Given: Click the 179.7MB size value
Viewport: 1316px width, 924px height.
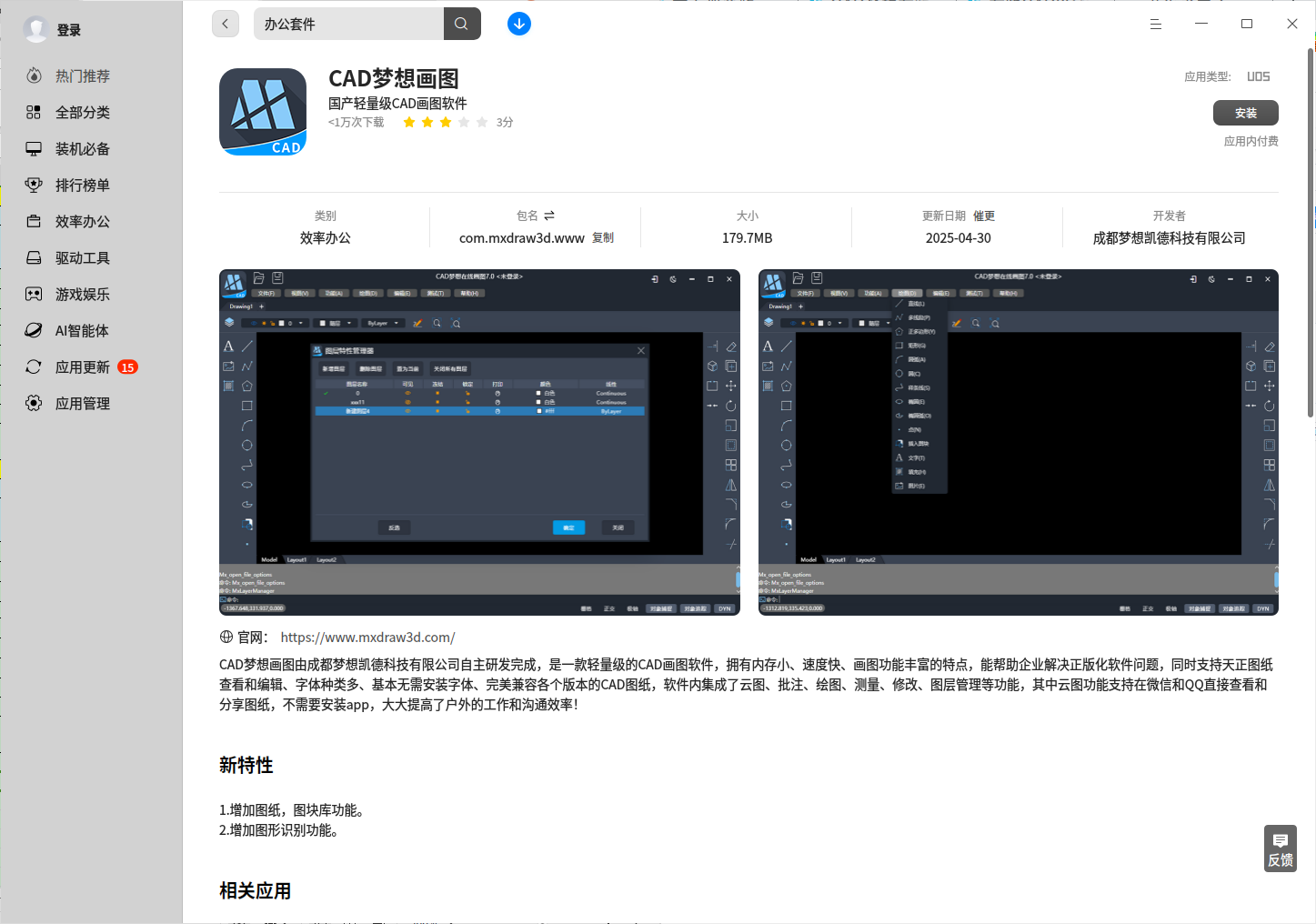Looking at the screenshot, I should point(748,238).
